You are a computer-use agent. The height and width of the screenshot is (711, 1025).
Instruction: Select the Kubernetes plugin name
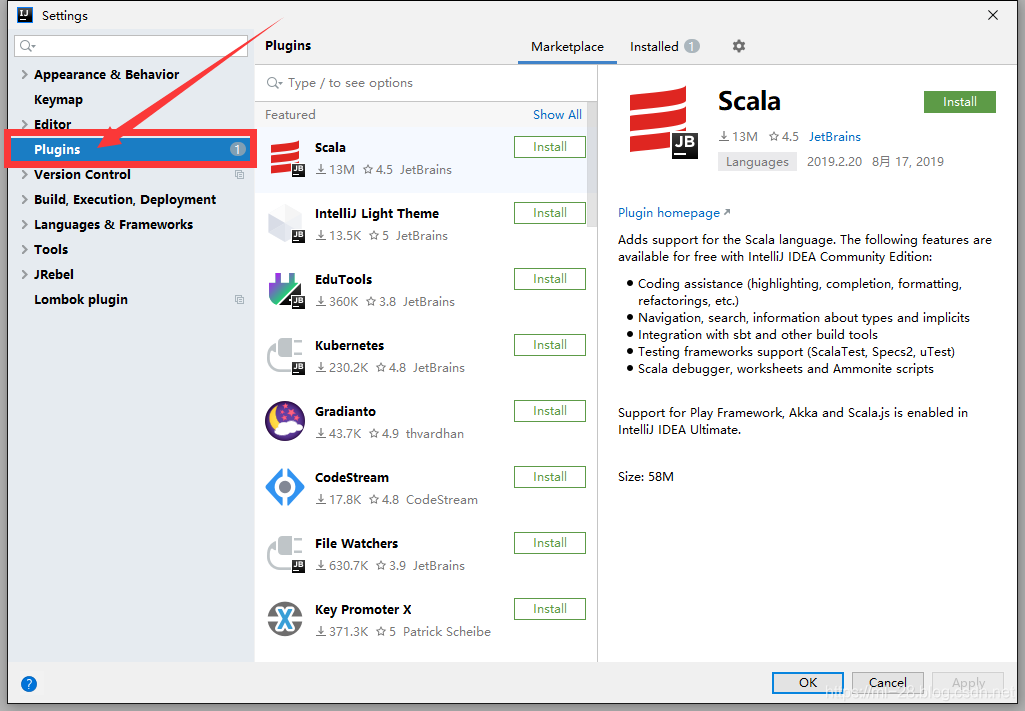pos(349,346)
